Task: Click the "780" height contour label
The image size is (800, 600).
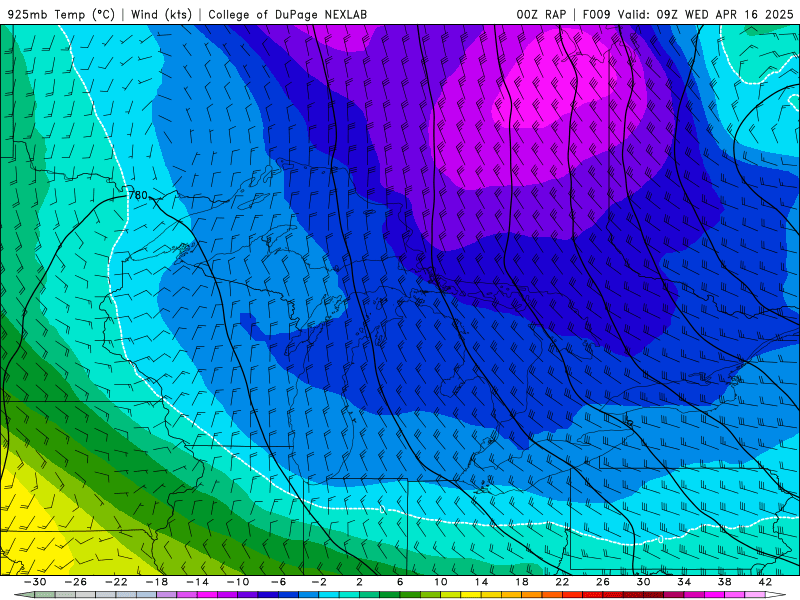Action: point(138,195)
